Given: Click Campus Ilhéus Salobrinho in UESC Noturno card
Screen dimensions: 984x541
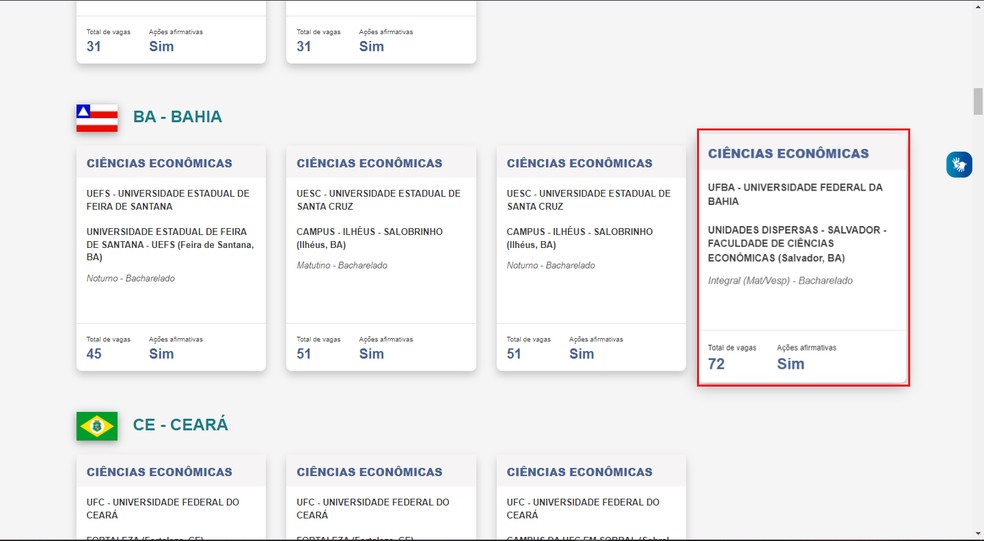Looking at the screenshot, I should click(x=580, y=238).
